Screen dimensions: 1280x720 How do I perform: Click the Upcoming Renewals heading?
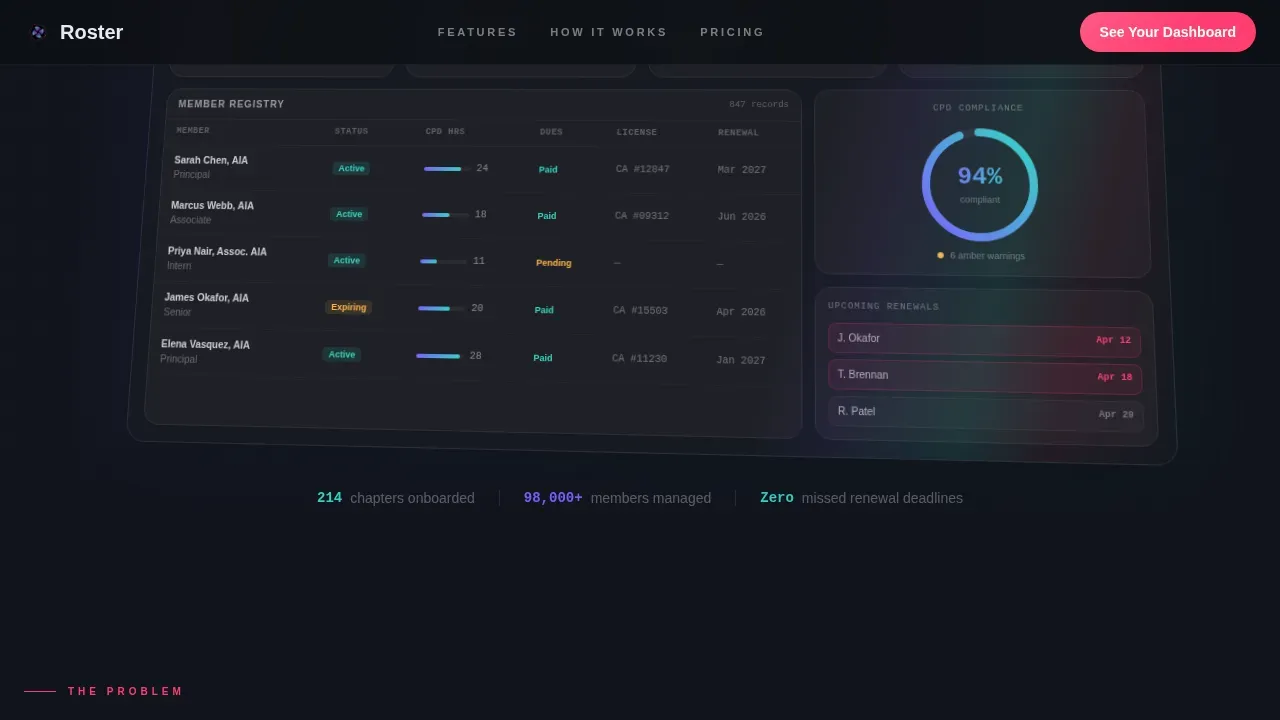coord(884,306)
